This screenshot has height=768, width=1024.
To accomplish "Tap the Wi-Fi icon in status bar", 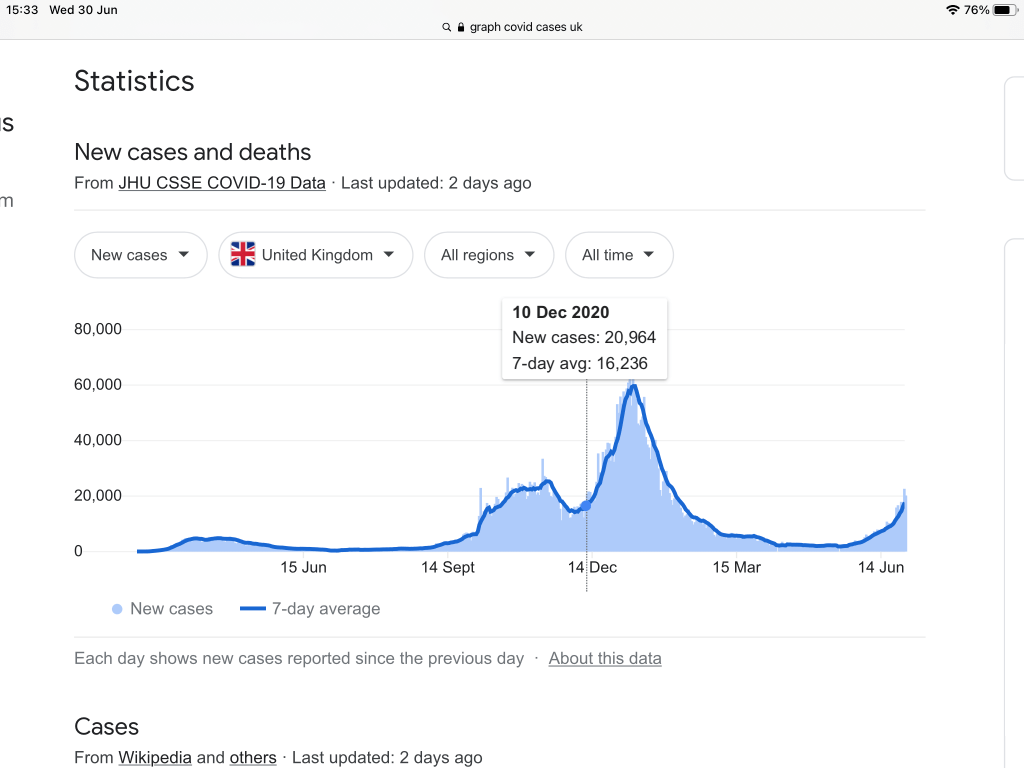I will click(951, 10).
